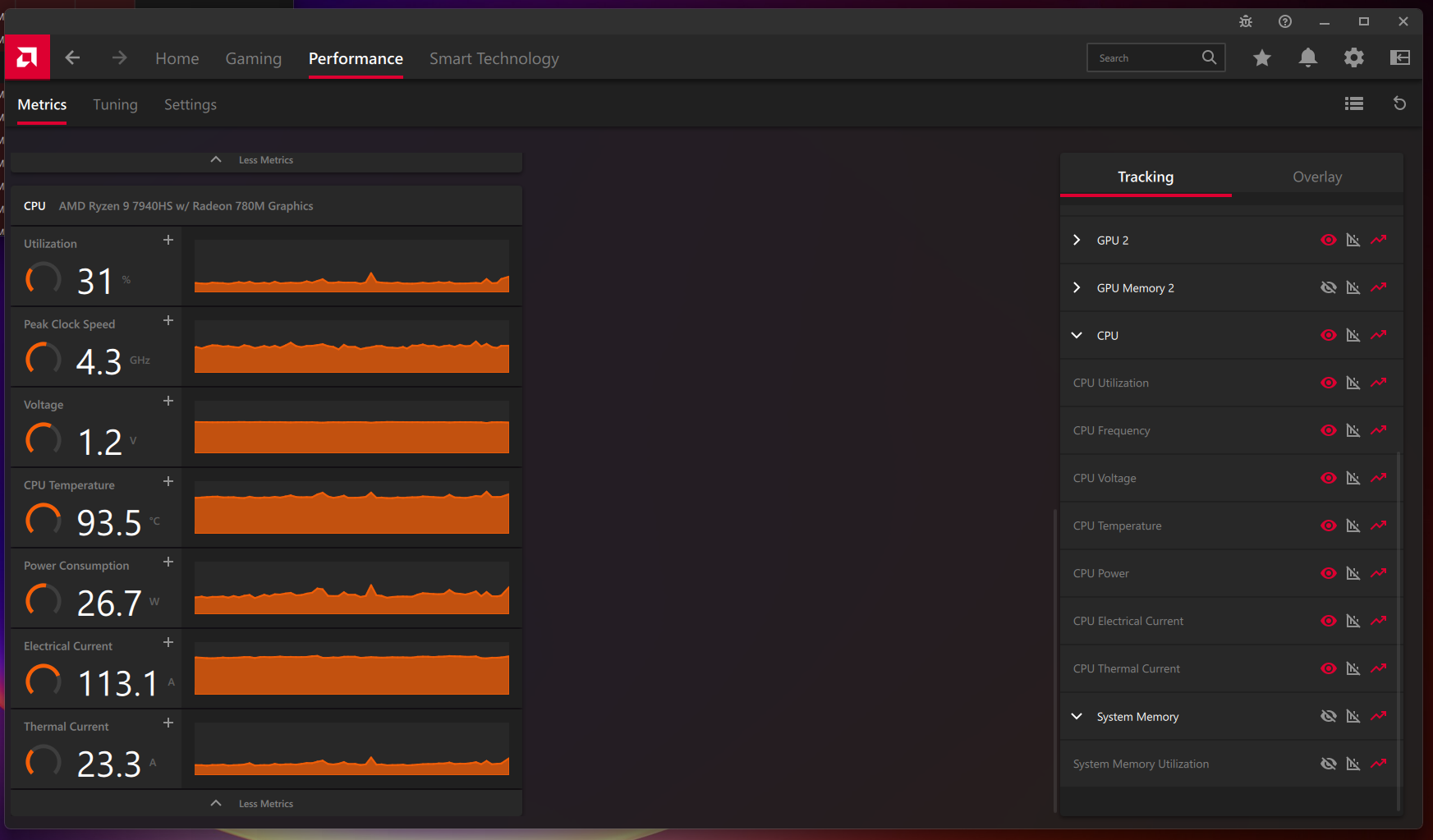This screenshot has width=1433, height=840.
Task: Open the Home tab
Action: click(177, 58)
